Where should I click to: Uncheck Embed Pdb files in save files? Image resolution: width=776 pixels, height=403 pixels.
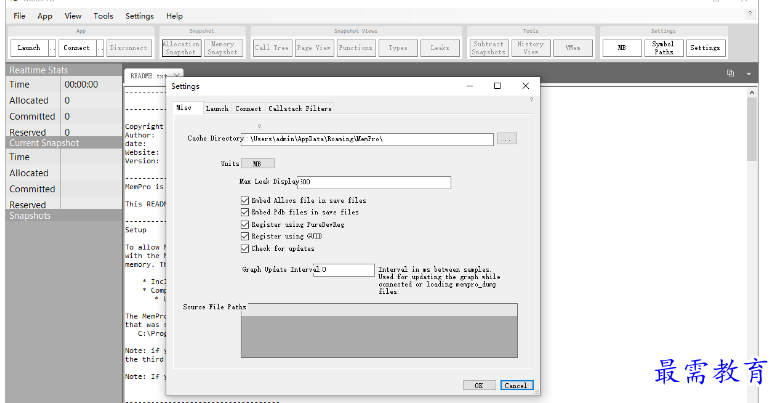(245, 212)
